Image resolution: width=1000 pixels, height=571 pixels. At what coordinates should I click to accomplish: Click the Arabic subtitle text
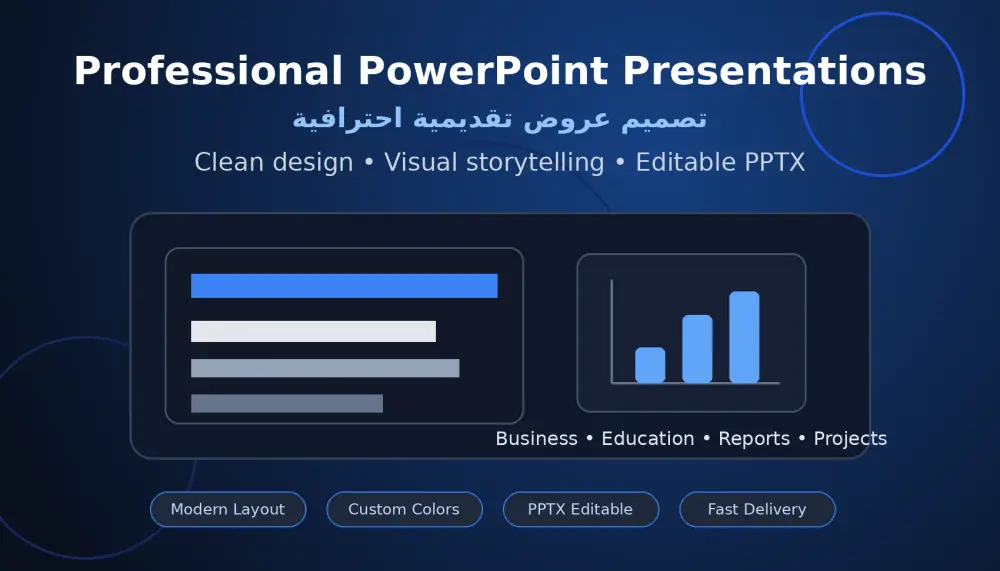[x=499, y=119]
